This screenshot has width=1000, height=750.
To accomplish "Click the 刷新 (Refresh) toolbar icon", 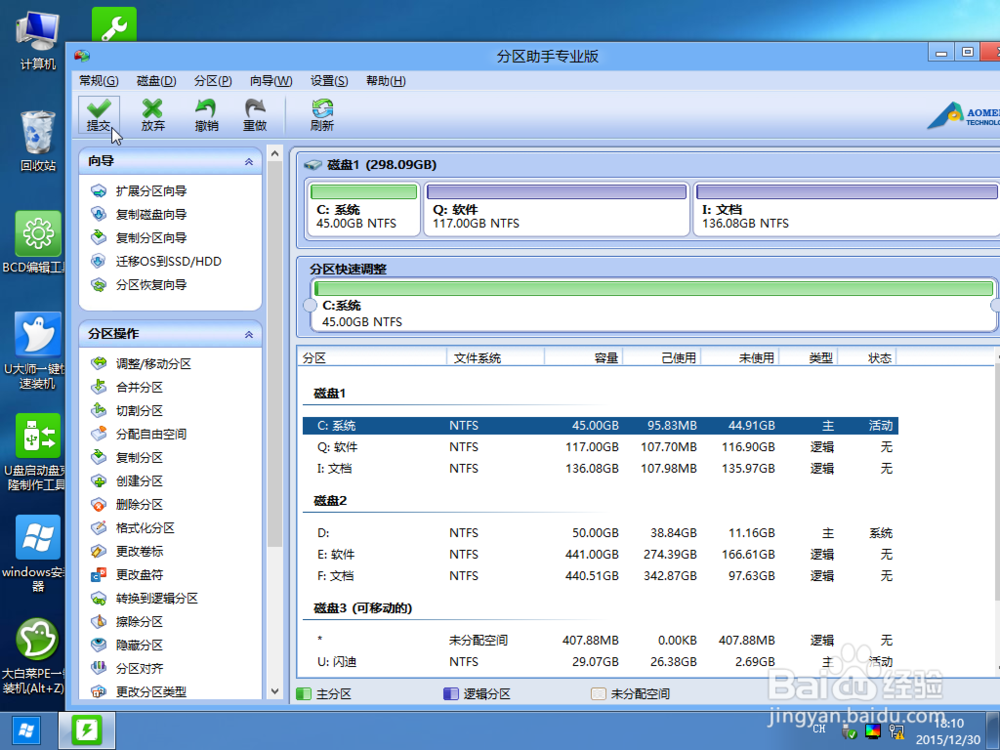I will (x=320, y=113).
